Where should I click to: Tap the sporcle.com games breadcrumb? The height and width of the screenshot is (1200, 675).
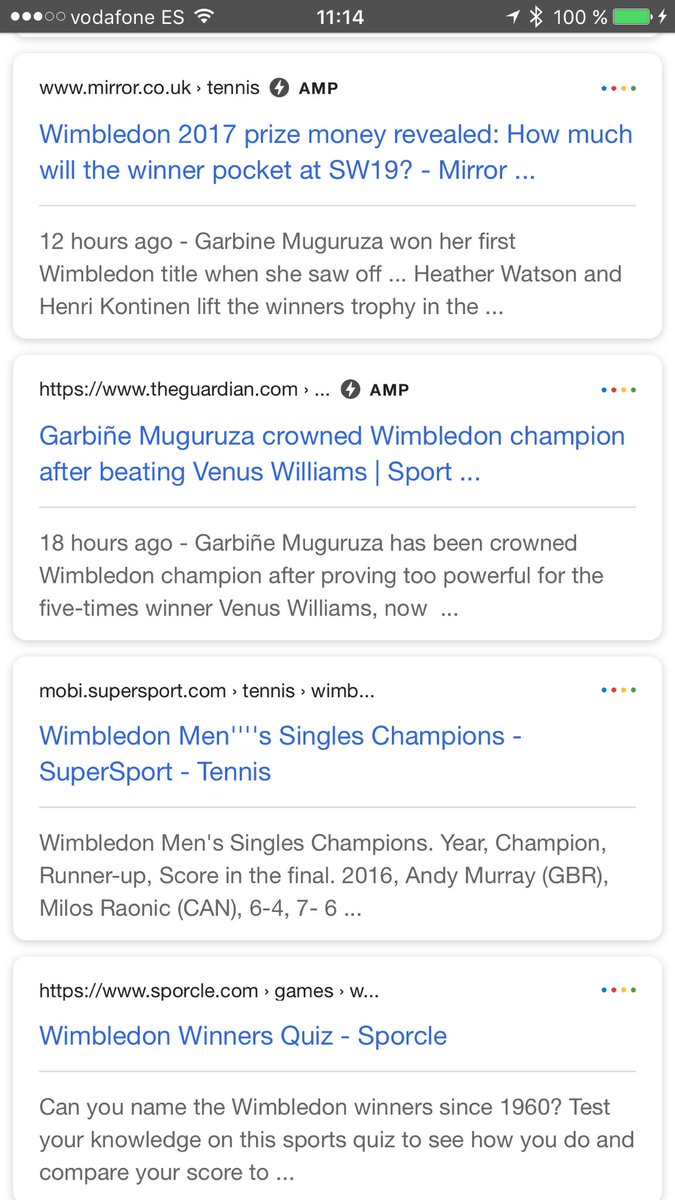(209, 991)
